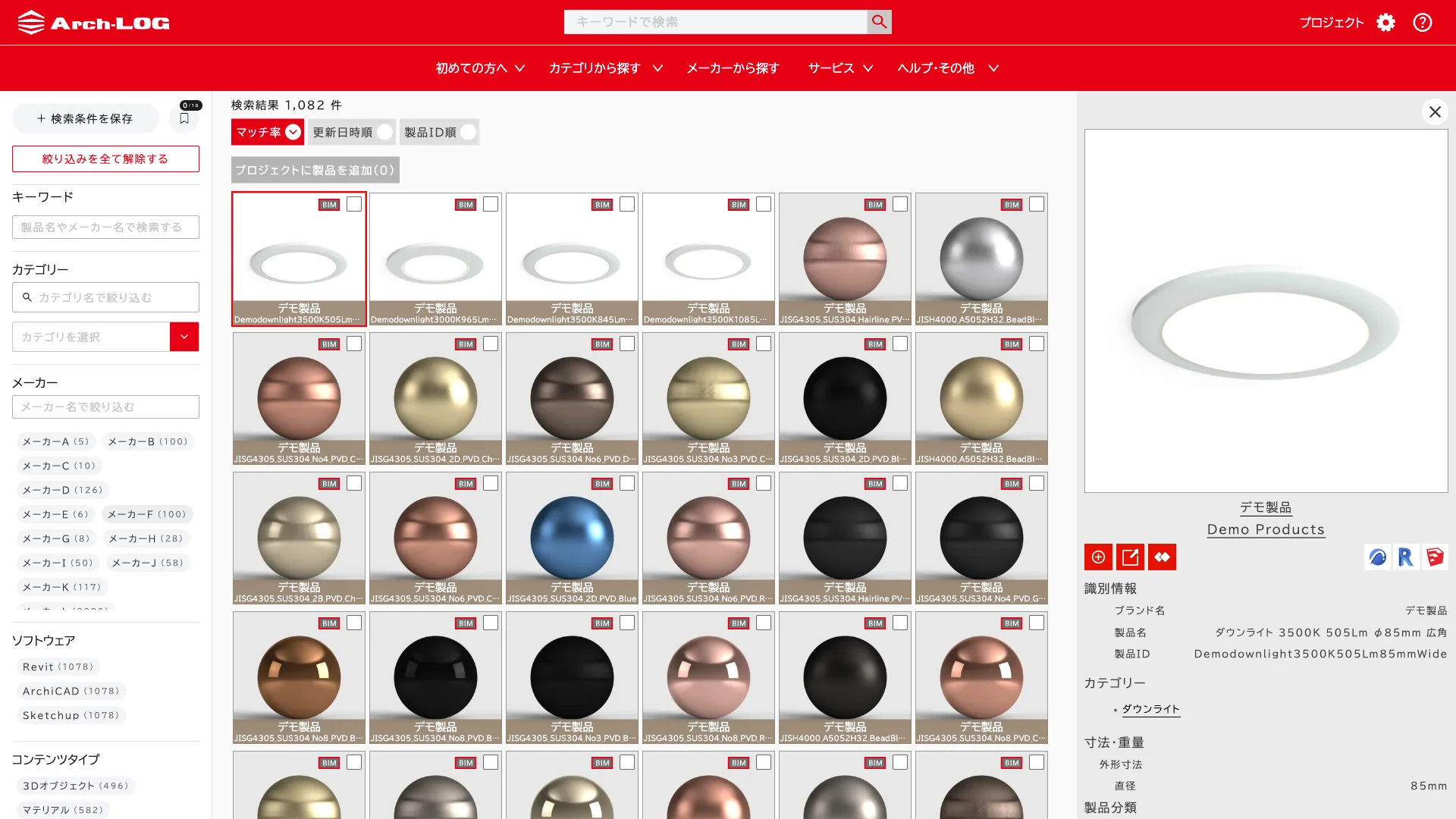Click the メーカー名で絞り込む input field
Image resolution: width=1456 pixels, height=819 pixels.
(x=105, y=406)
